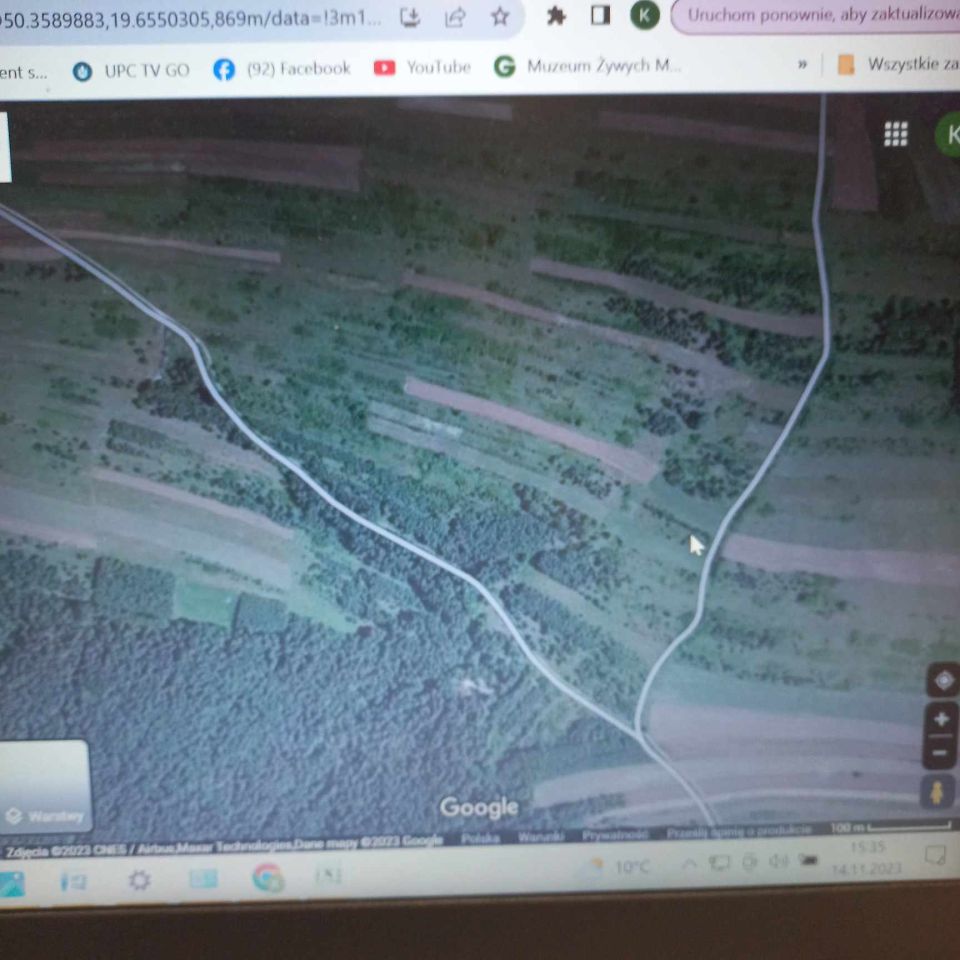This screenshot has width=960, height=960.
Task: Expand the bookmarks overflow chevron
Action: 800,64
